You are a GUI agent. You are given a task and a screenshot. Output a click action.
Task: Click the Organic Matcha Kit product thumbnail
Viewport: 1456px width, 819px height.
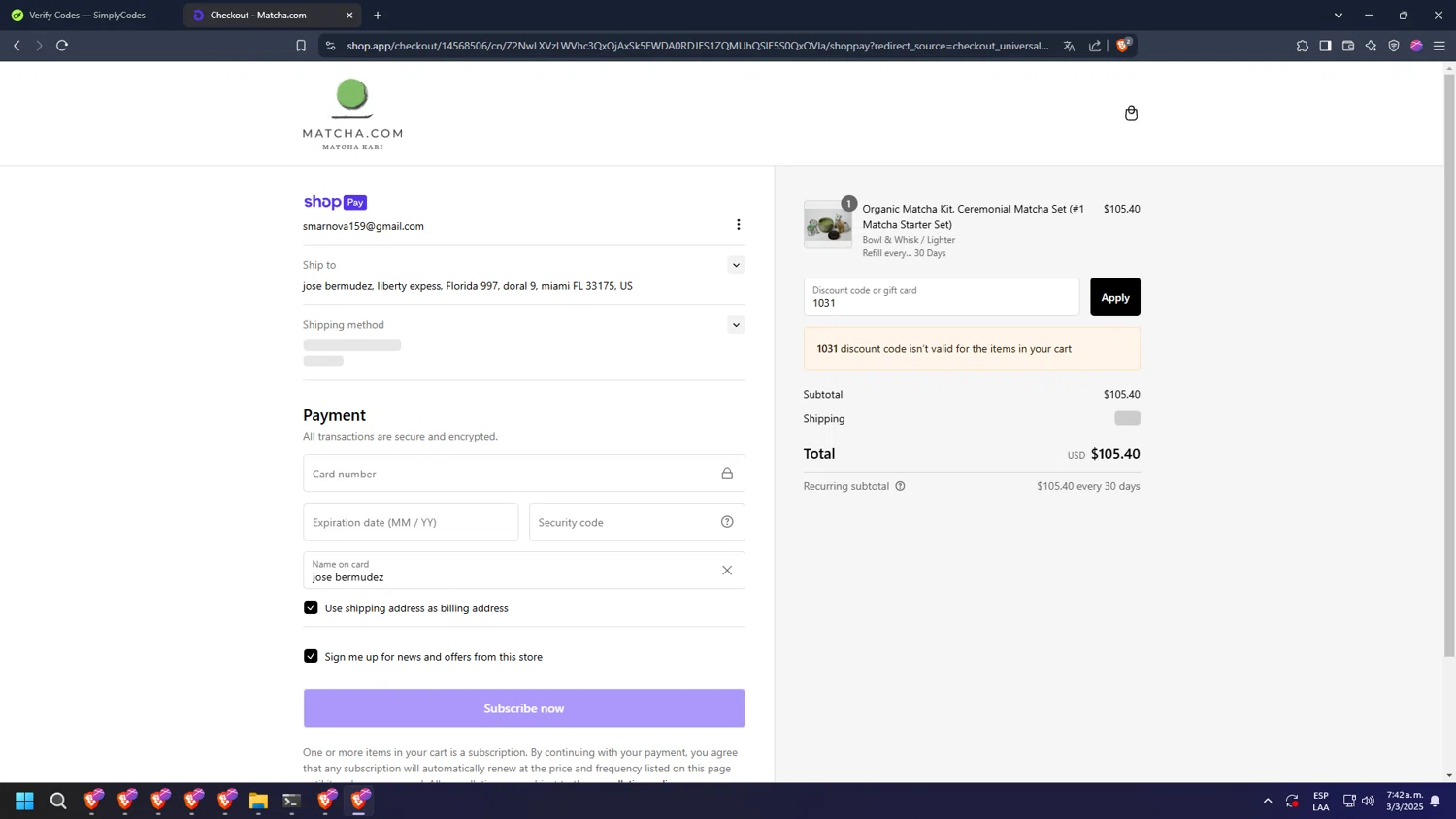(828, 225)
